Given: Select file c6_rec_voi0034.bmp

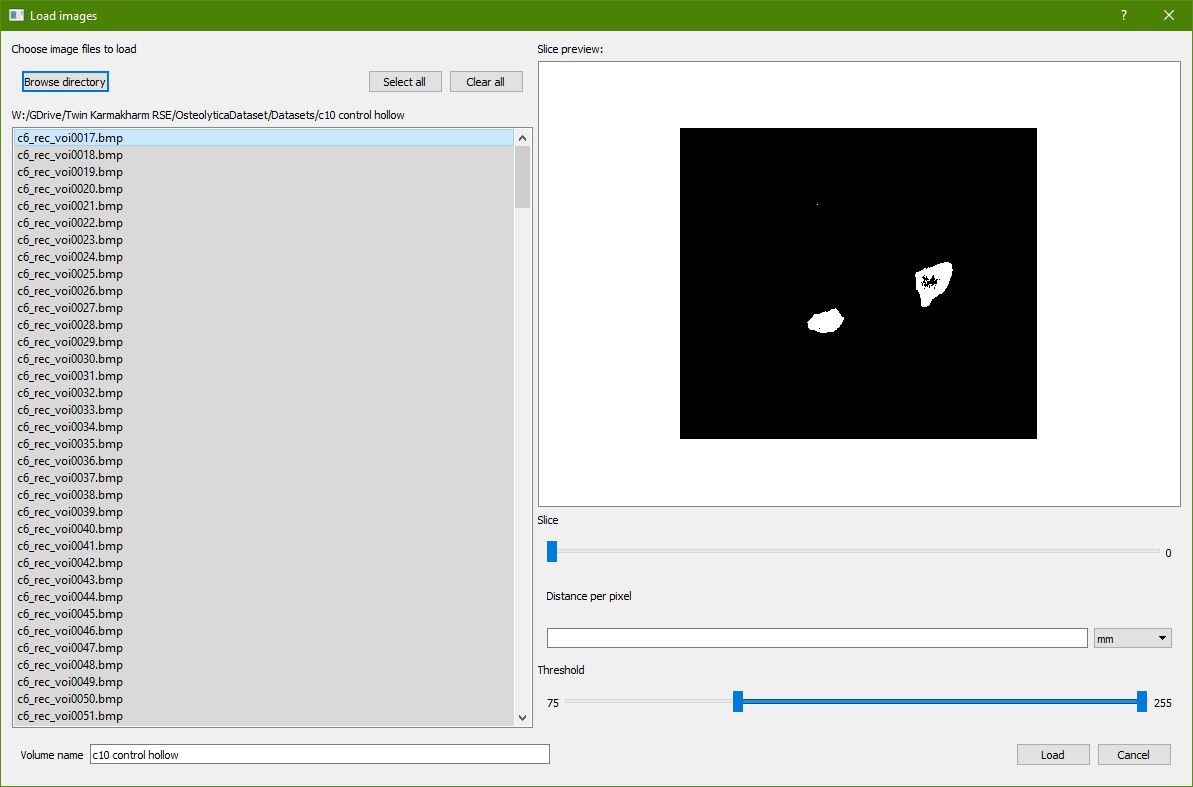Looking at the screenshot, I should [x=263, y=427].
